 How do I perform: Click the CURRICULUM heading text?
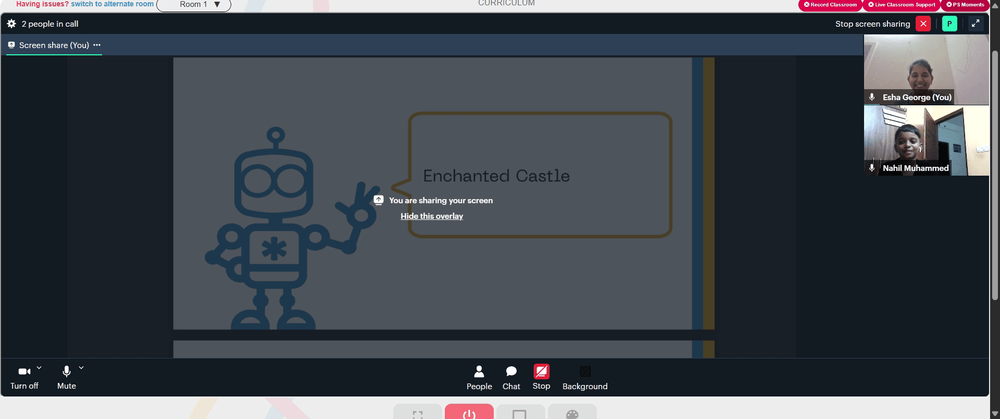[x=506, y=3]
